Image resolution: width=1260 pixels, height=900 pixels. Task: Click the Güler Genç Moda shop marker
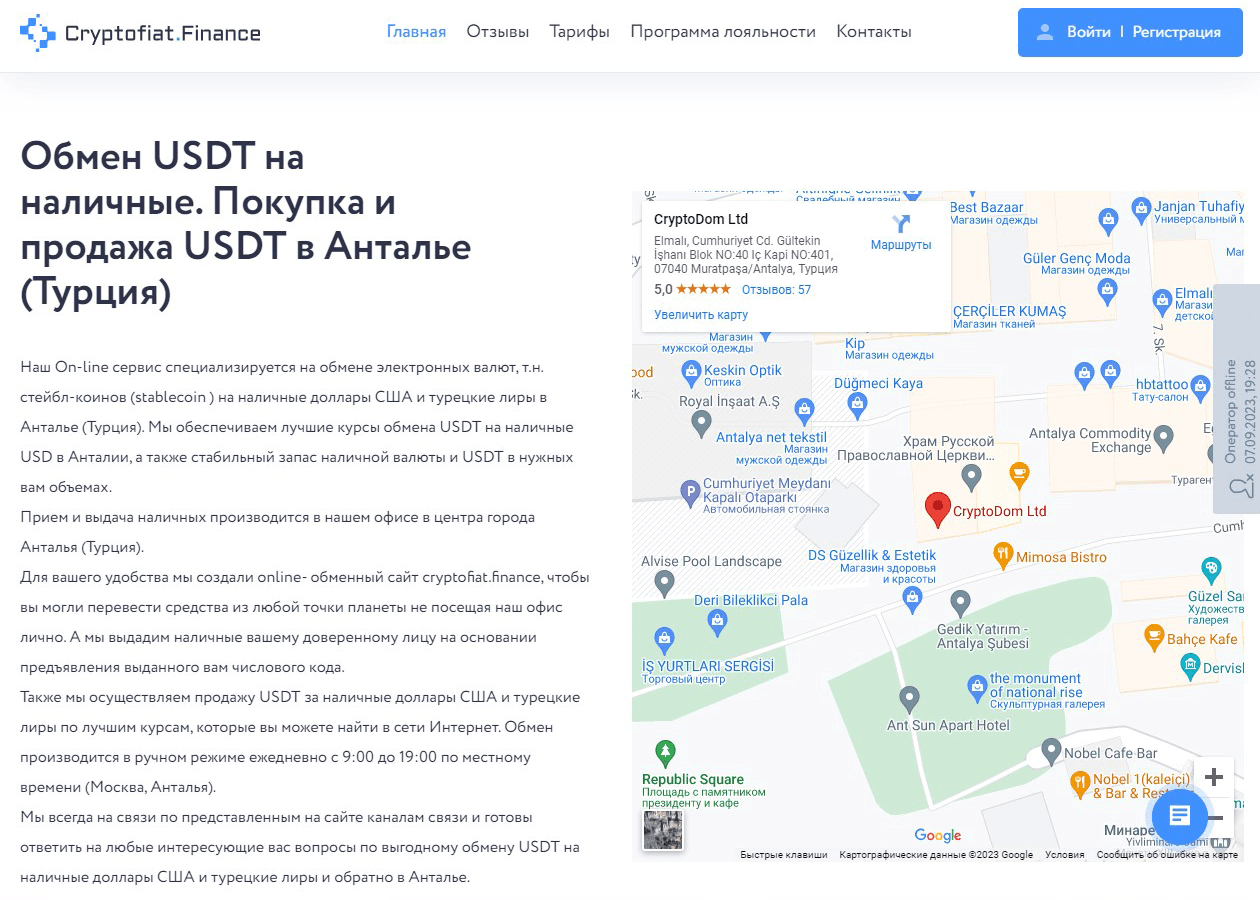click(x=1106, y=291)
